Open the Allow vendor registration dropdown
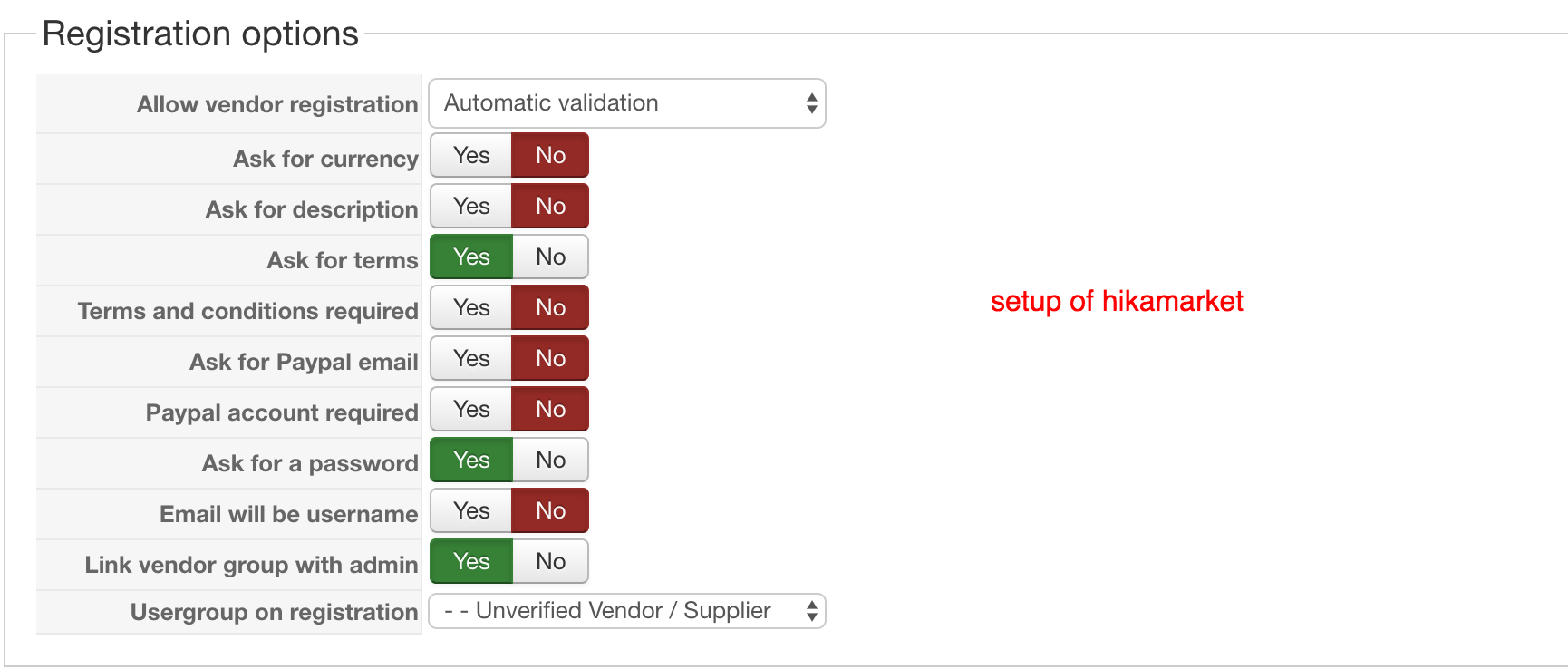Viewport: 1568px width, 669px height. [x=626, y=103]
